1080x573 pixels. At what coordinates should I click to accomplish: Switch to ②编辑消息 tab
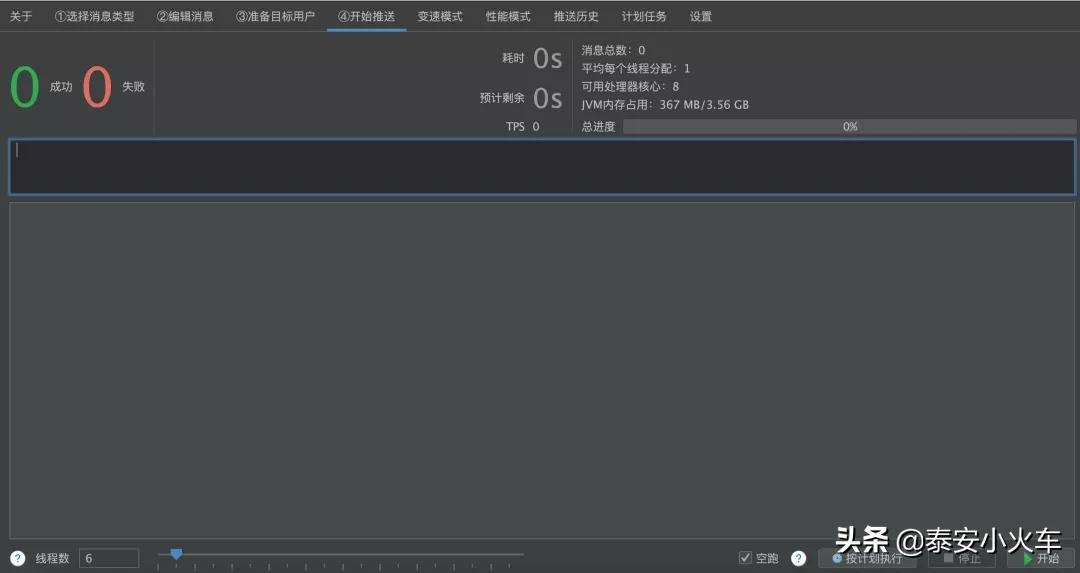click(x=185, y=16)
